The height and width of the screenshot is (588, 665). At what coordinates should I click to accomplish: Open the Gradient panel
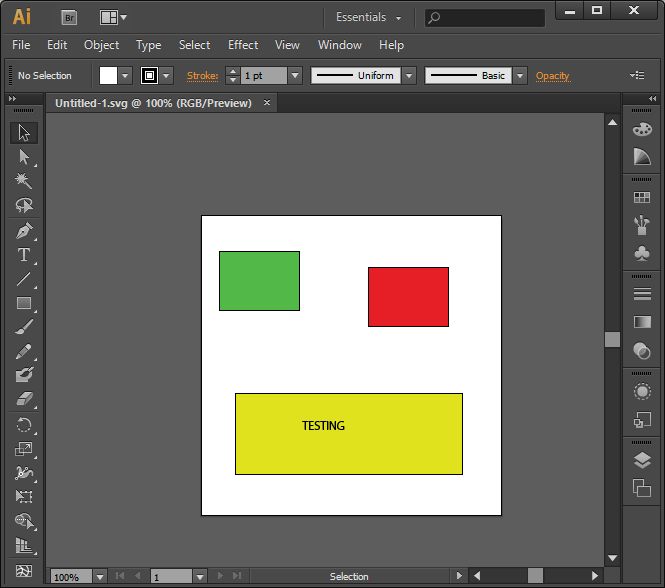[x=642, y=322]
